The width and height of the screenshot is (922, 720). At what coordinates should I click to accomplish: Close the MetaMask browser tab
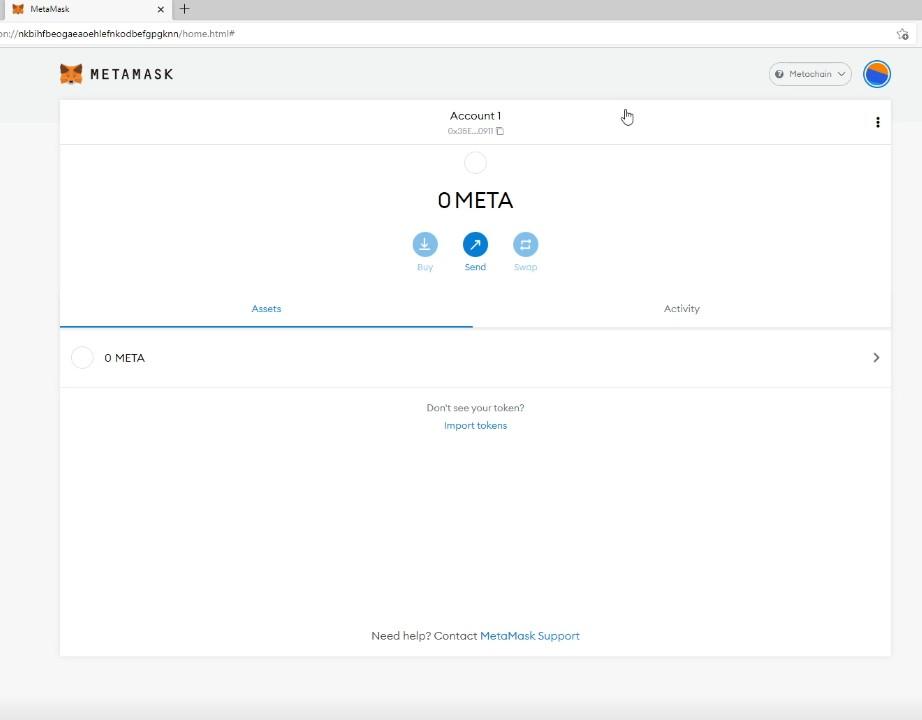161,9
